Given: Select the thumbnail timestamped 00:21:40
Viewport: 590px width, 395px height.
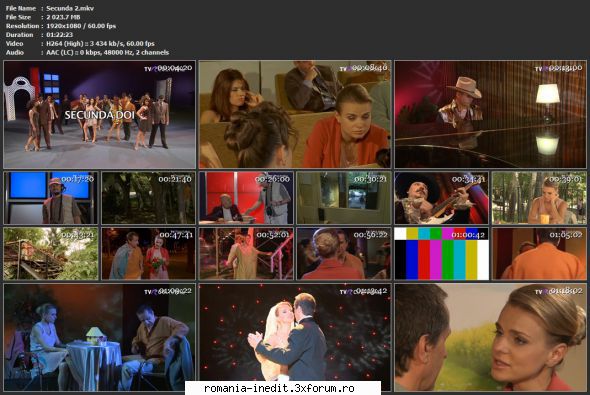Looking at the screenshot, I should tap(148, 198).
